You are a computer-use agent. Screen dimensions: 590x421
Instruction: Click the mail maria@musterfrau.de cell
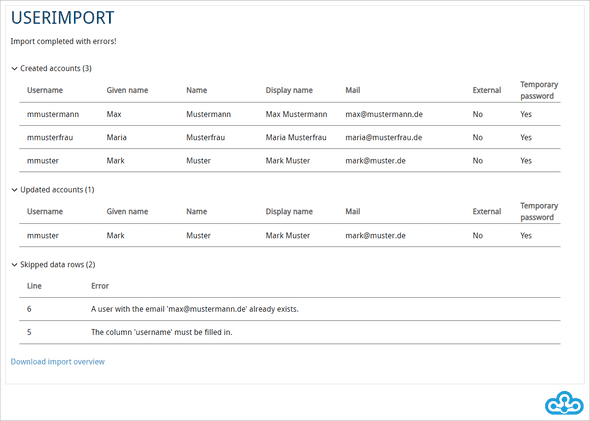384,137
